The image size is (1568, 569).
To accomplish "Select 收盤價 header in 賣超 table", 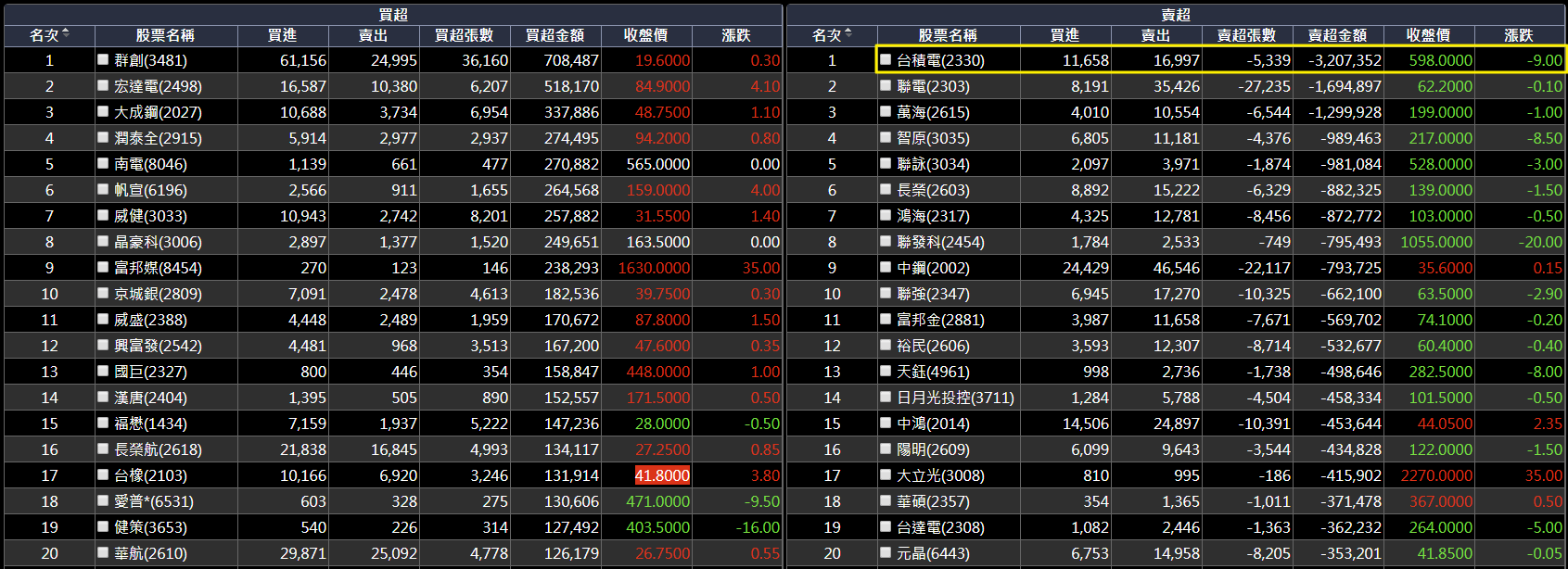I will click(x=1429, y=35).
